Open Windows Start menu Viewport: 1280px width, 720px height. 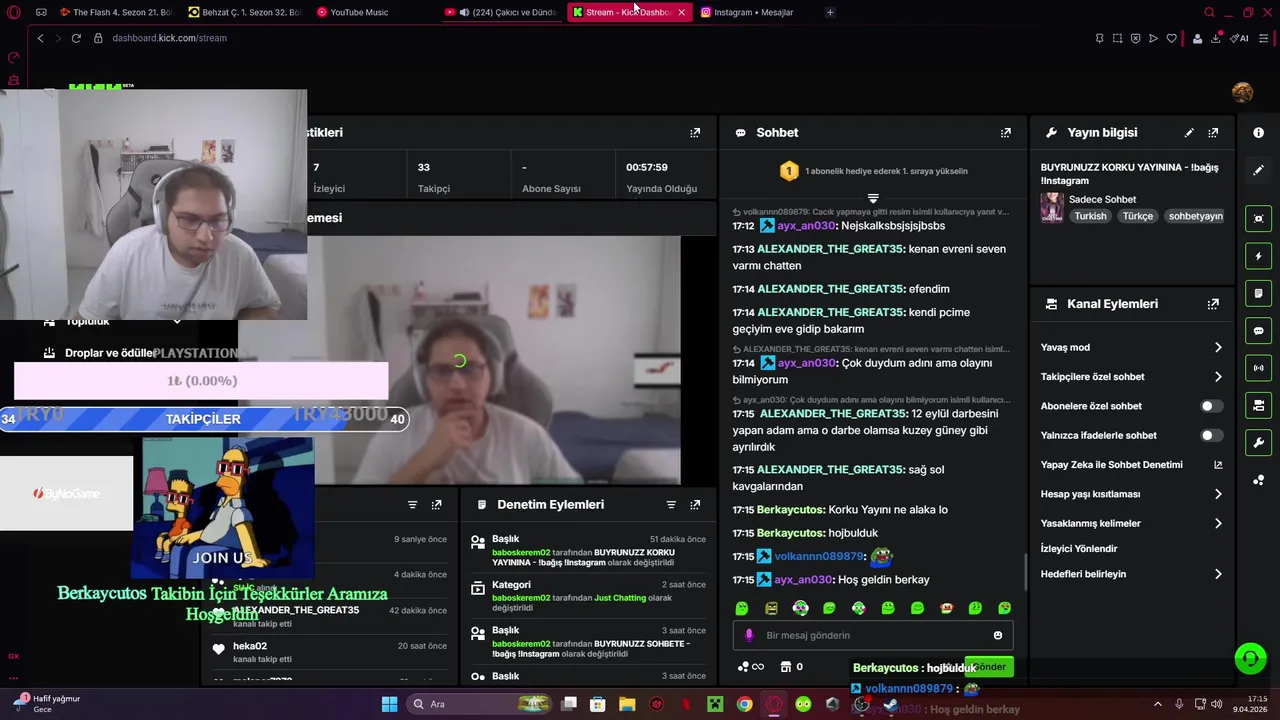(389, 704)
